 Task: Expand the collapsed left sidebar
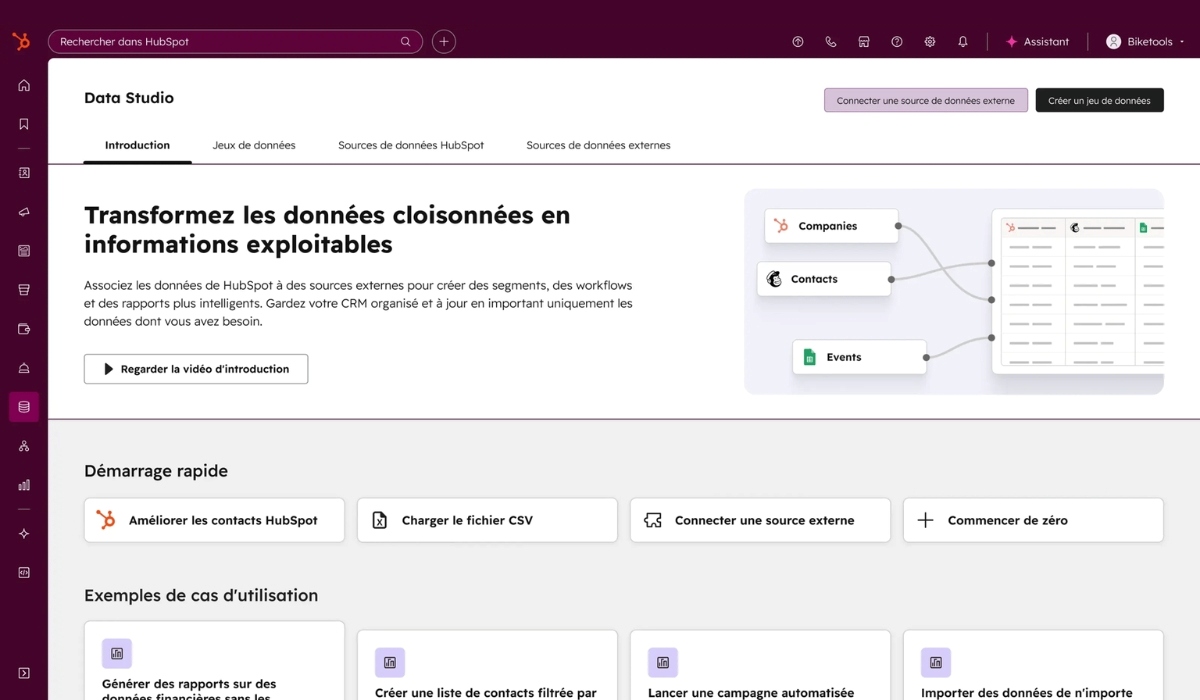pos(24,673)
